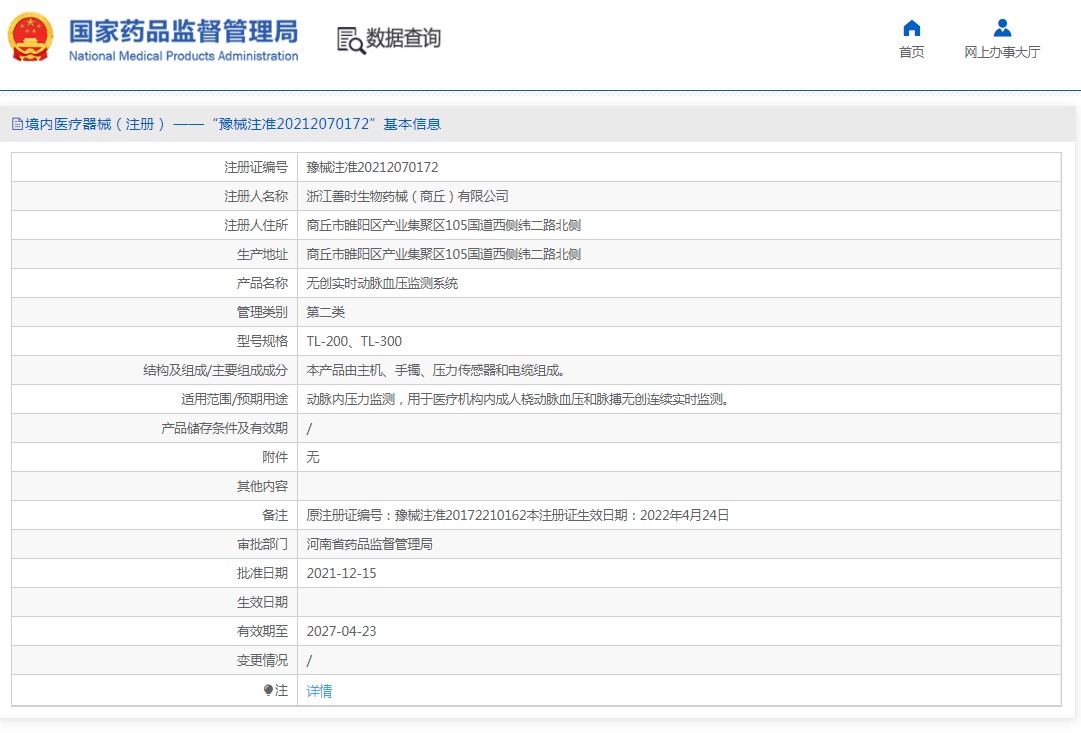Select registrant name 浙江善时生物药械（商丘）有限公司
The width and height of the screenshot is (1081, 733).
[407, 196]
